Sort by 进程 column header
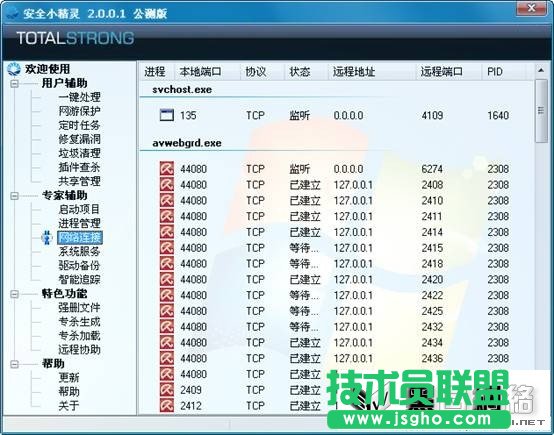The height and width of the screenshot is (435, 554). (155, 72)
